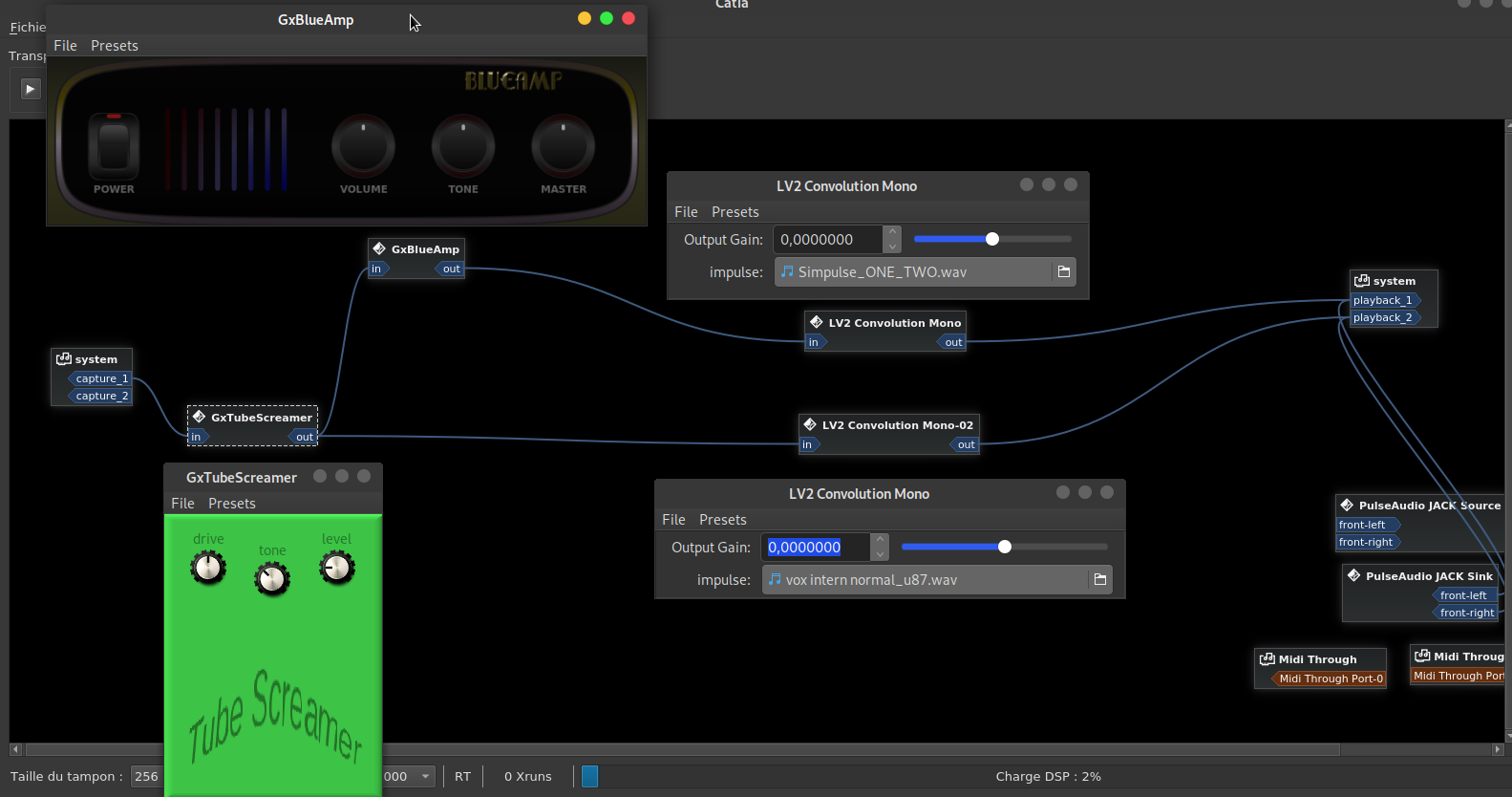Click the capture_1 port of system
Screen dimensions: 1512x797
coord(101,378)
